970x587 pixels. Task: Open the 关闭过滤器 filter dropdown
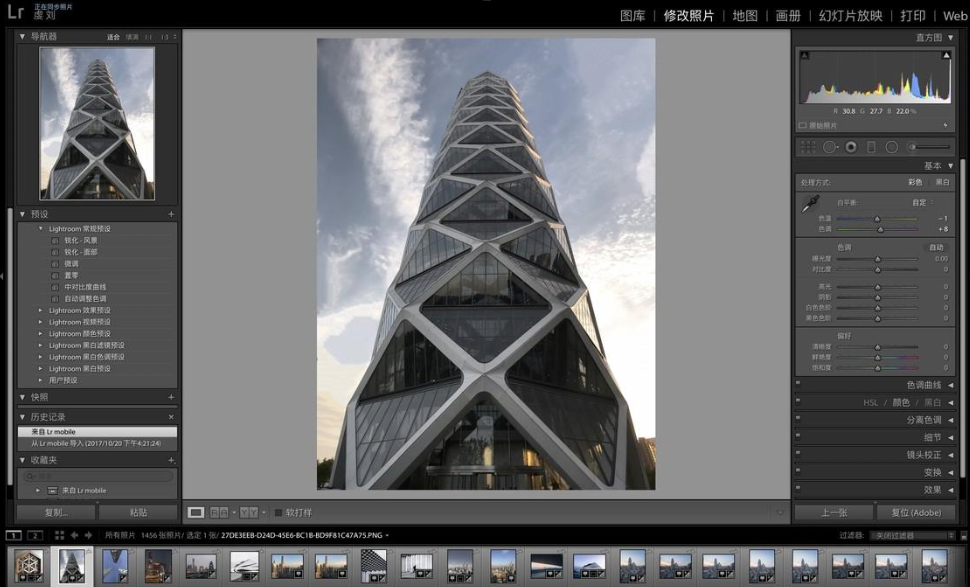(913, 536)
